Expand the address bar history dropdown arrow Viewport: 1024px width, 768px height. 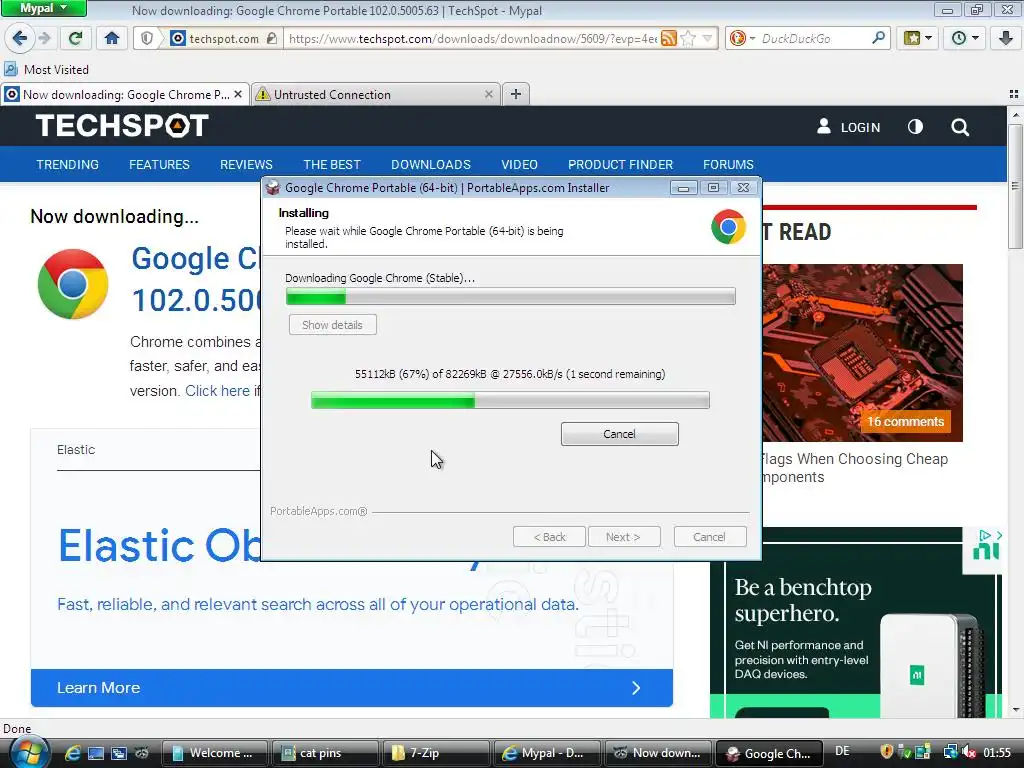707,39
